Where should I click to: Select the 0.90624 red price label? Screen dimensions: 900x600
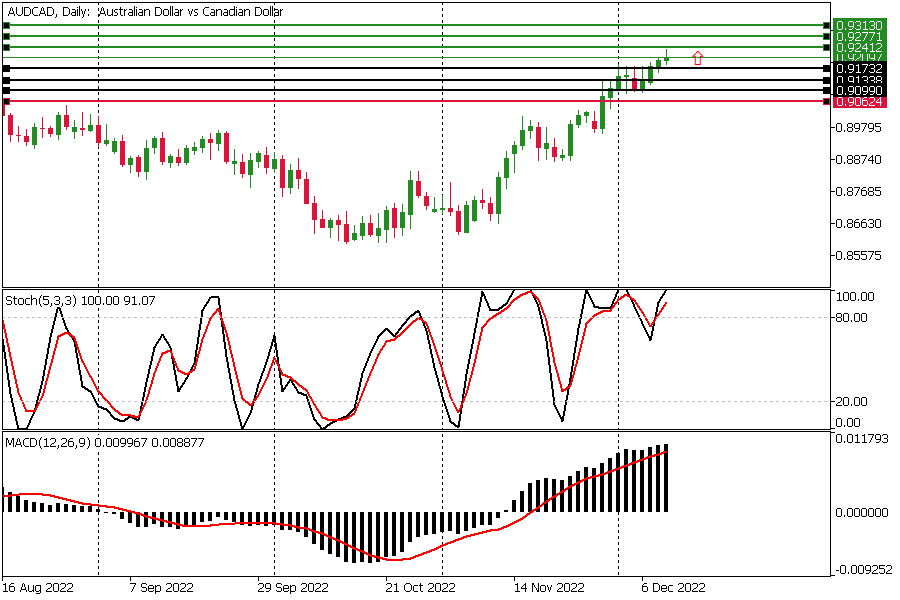859,102
